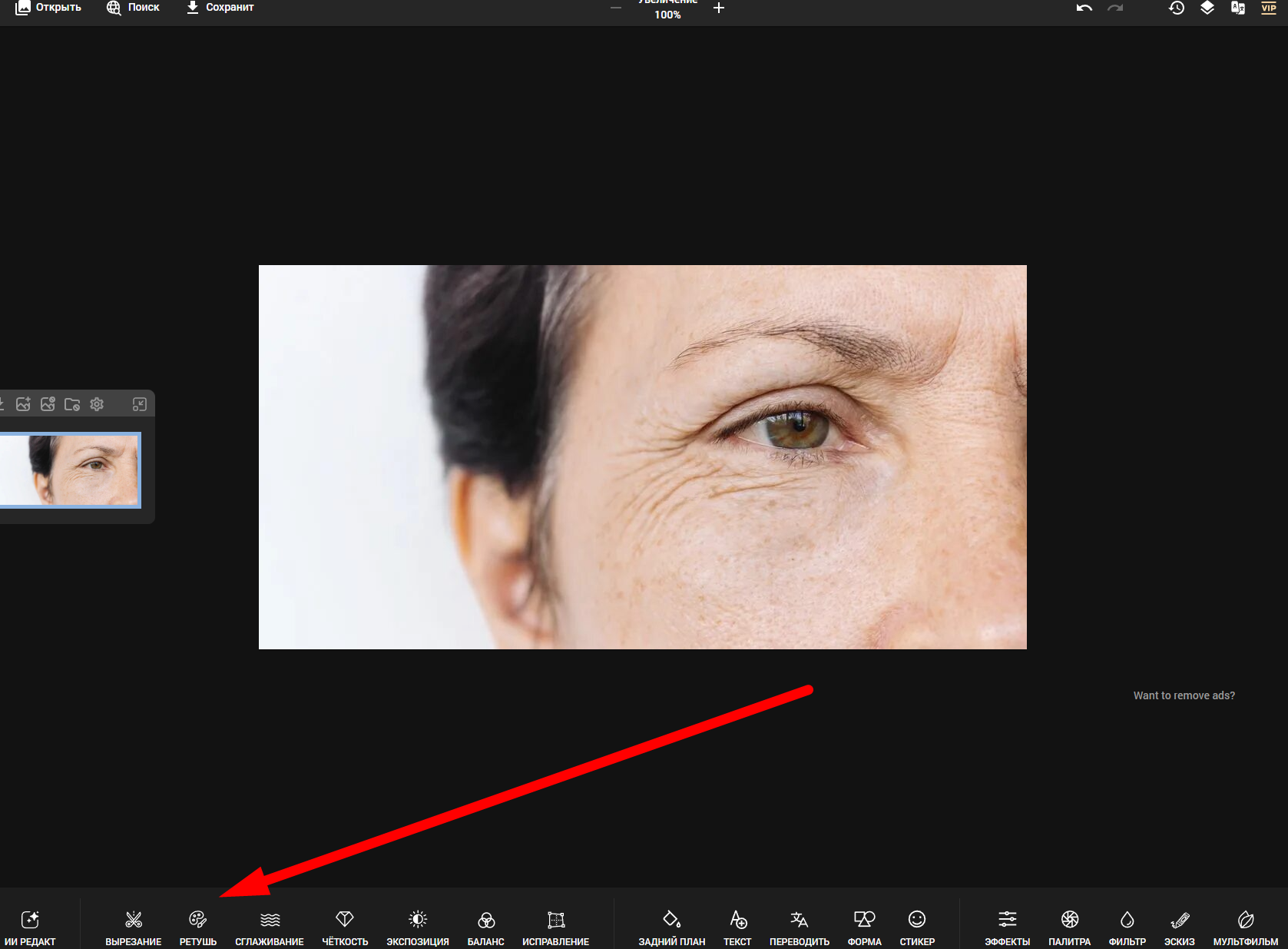Image resolution: width=1288 pixels, height=949 pixels.
Task: Zoom in with the plus button
Action: coord(719,8)
